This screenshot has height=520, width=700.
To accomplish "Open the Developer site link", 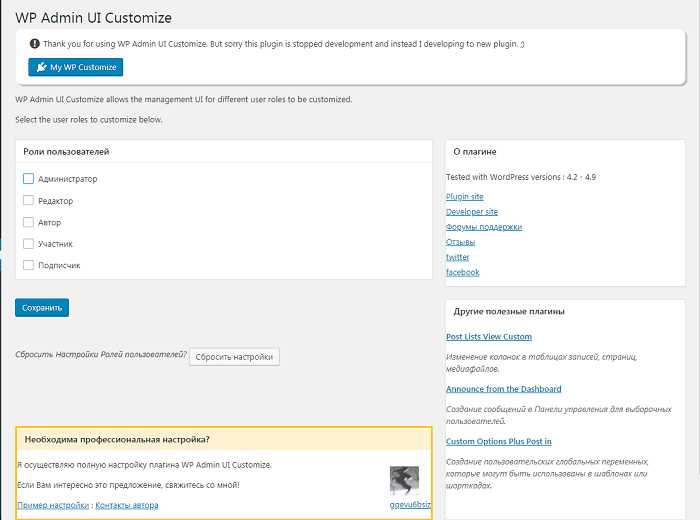I will (x=472, y=212).
